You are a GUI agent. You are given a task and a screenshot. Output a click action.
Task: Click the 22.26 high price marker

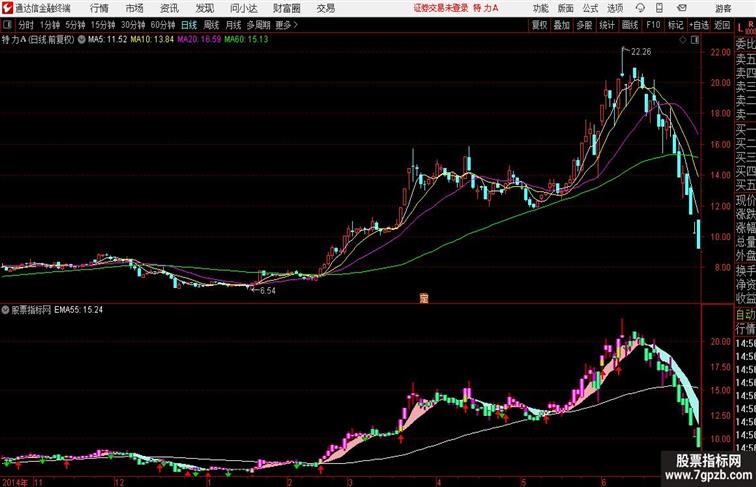(641, 52)
